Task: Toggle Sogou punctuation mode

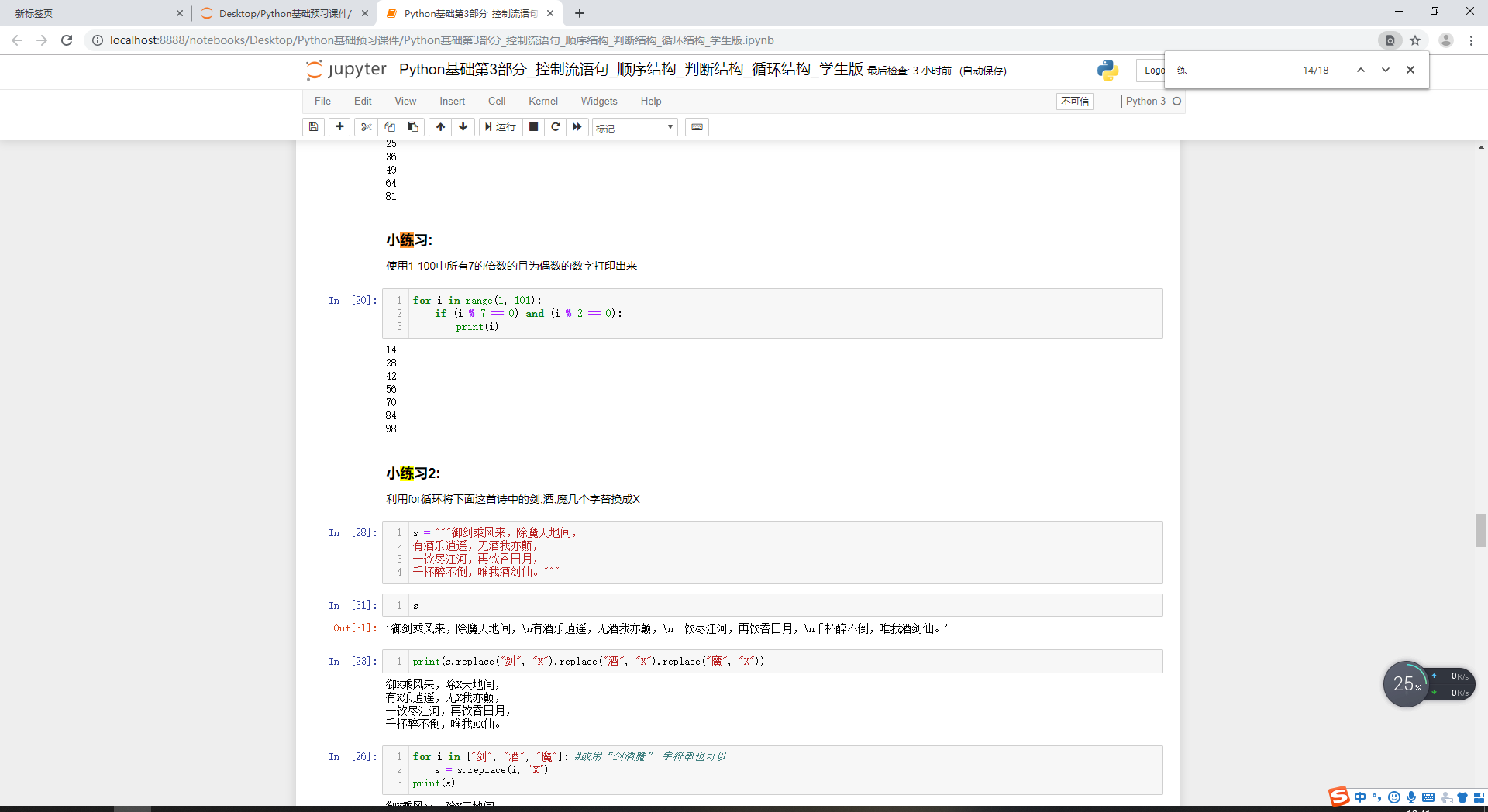Action: 1377,797
